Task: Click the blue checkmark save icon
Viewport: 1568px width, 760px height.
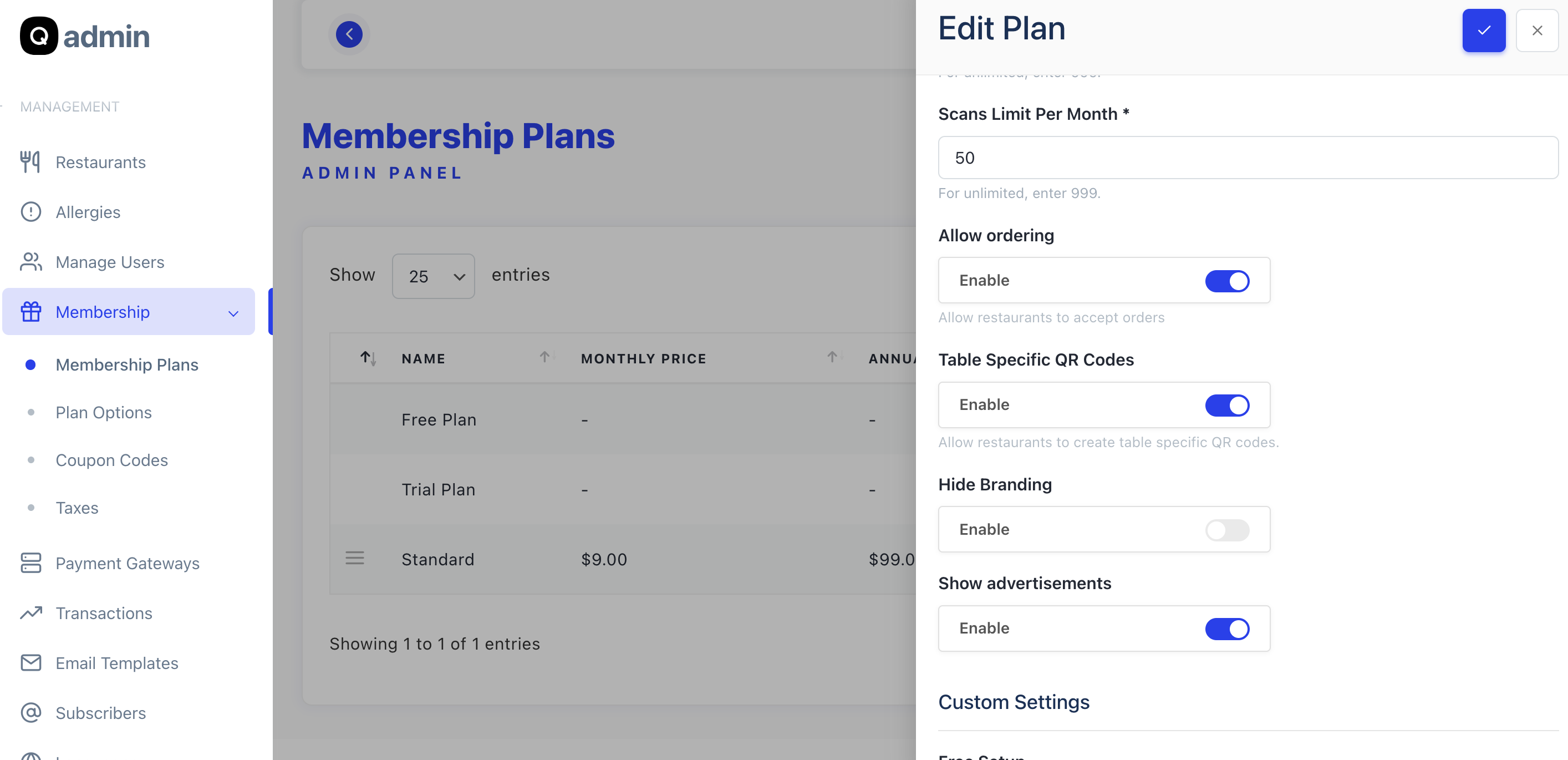Action: (1483, 31)
